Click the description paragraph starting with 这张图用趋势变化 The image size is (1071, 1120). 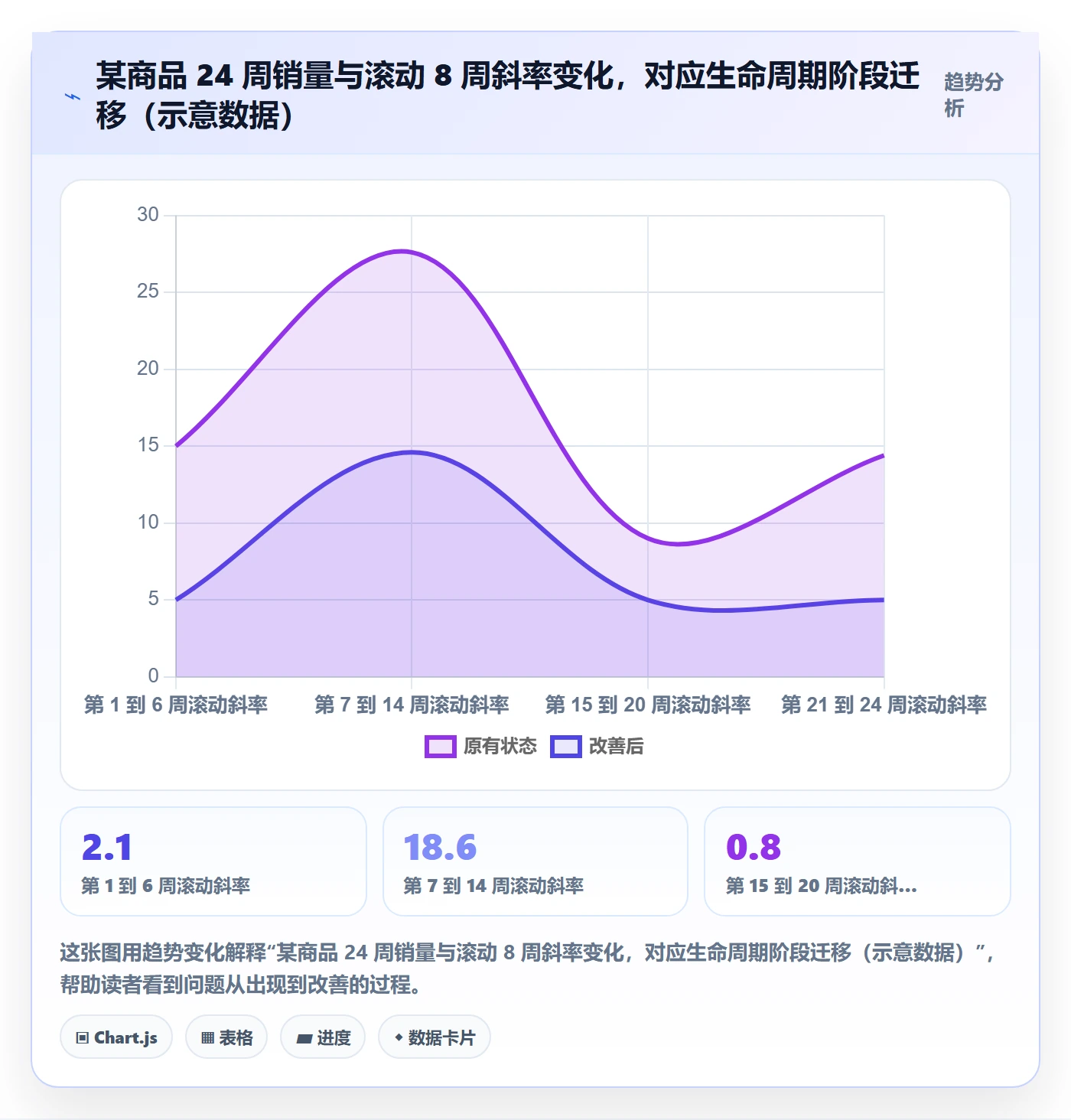point(528,969)
